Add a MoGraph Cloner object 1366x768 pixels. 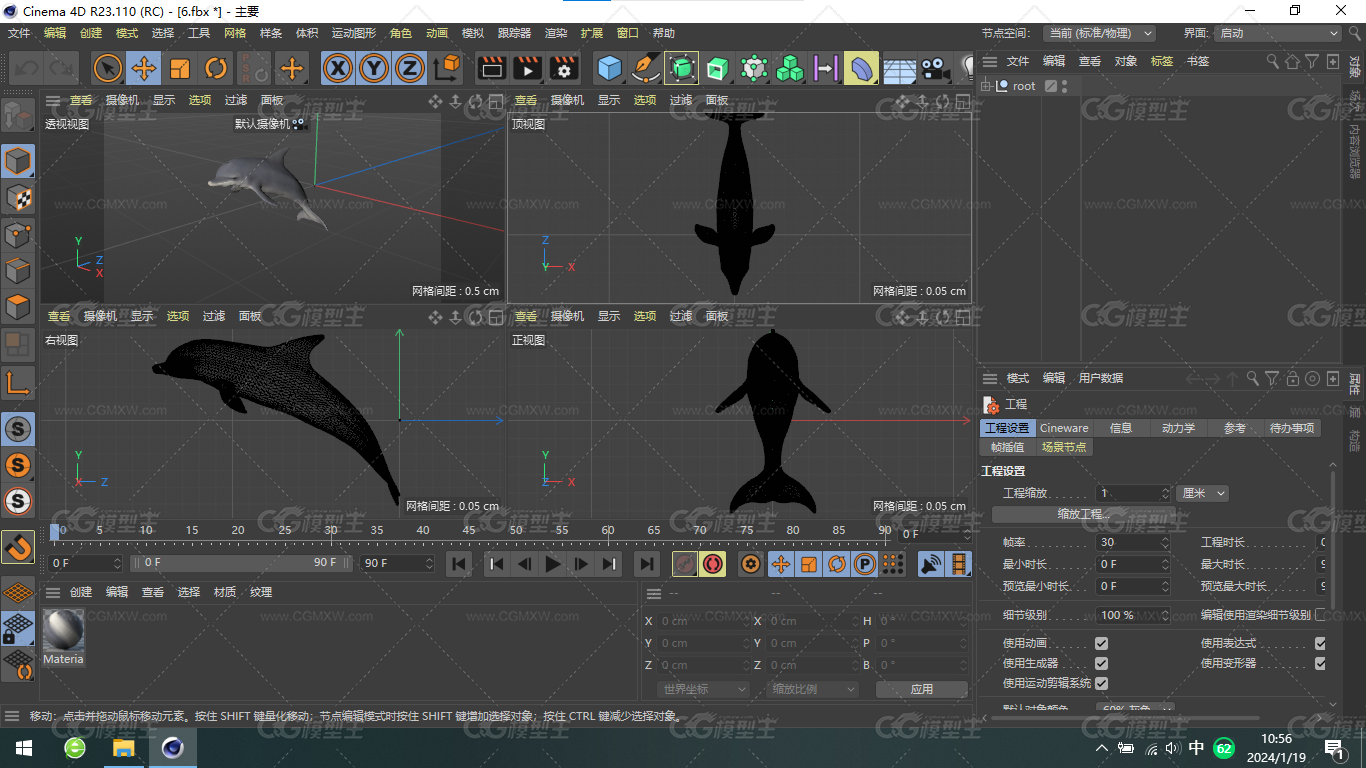point(790,68)
